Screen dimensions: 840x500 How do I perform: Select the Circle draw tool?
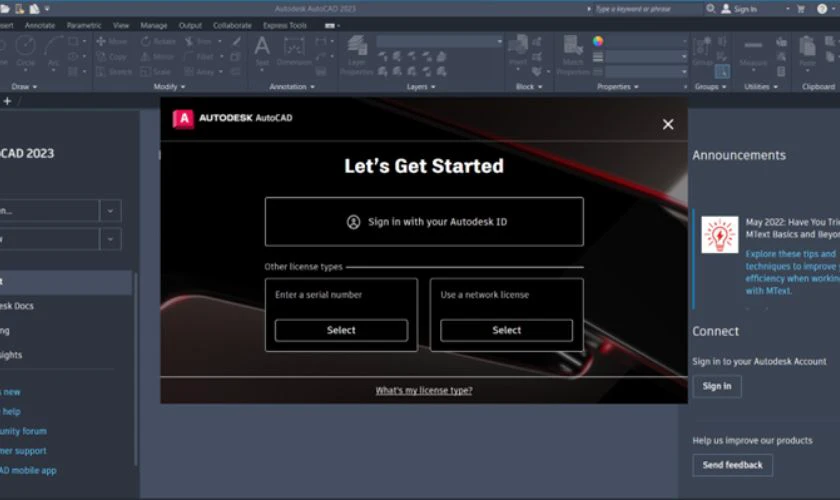pos(25,50)
